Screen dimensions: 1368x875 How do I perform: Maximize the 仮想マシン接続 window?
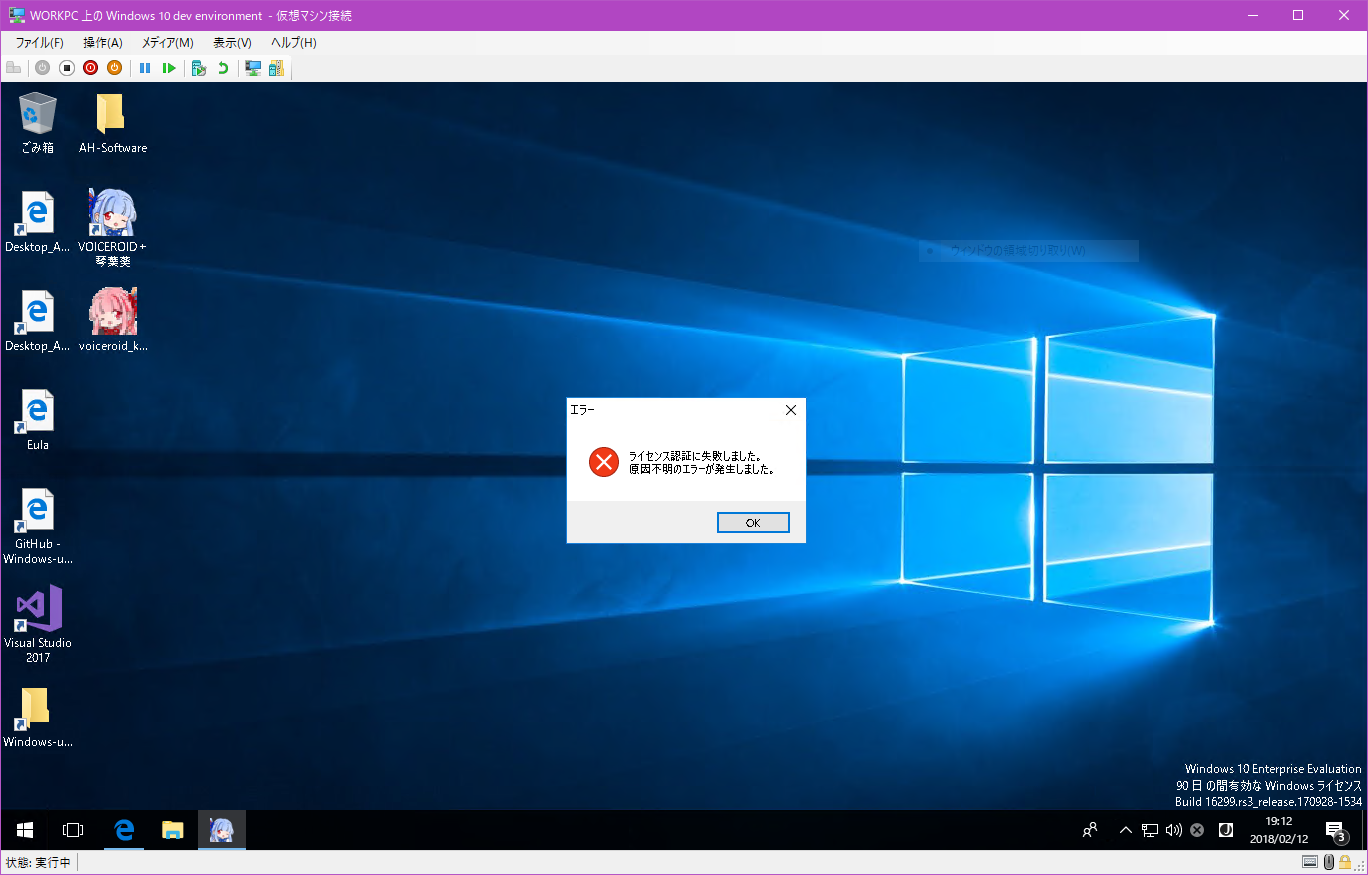pos(1298,15)
